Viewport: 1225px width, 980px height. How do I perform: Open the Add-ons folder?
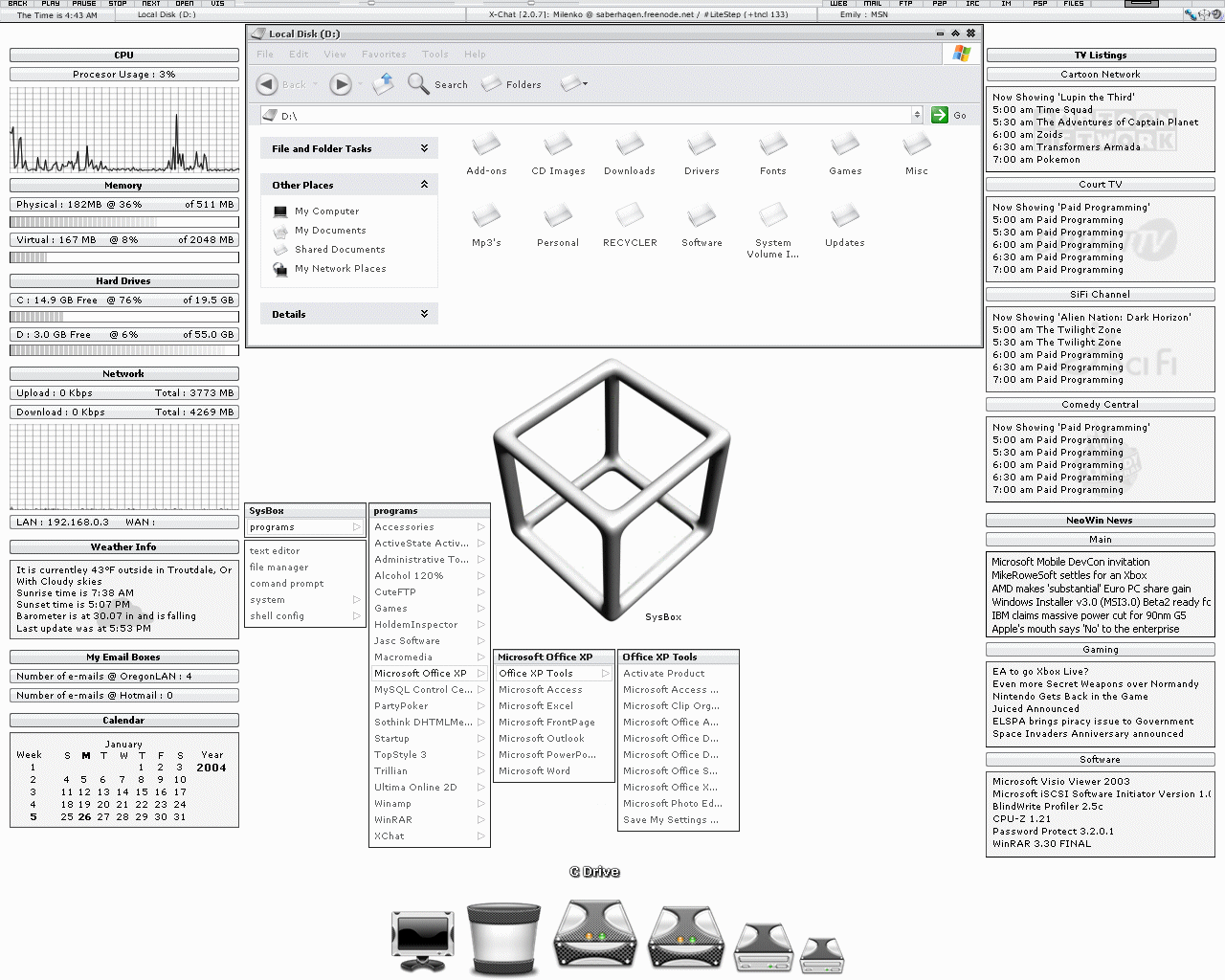tap(486, 153)
